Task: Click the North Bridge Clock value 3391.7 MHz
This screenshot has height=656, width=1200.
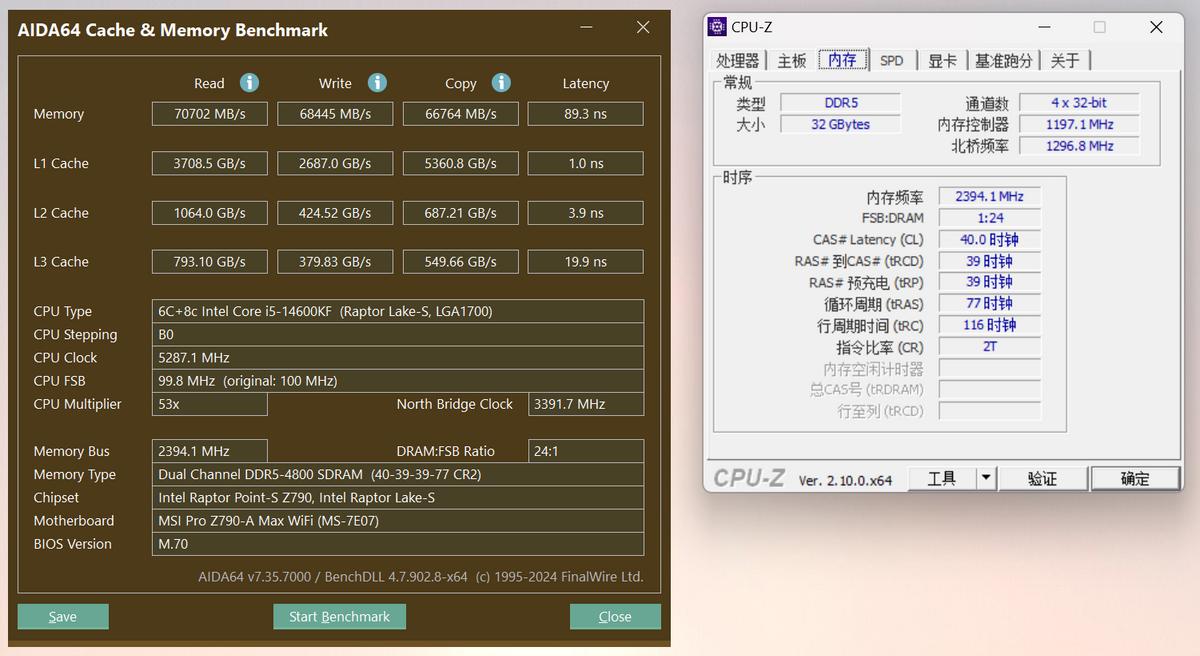Action: [x=586, y=404]
